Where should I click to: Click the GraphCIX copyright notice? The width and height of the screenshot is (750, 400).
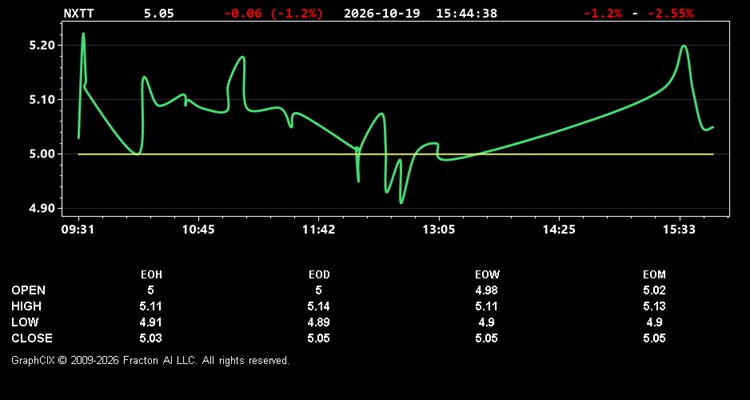click(150, 360)
